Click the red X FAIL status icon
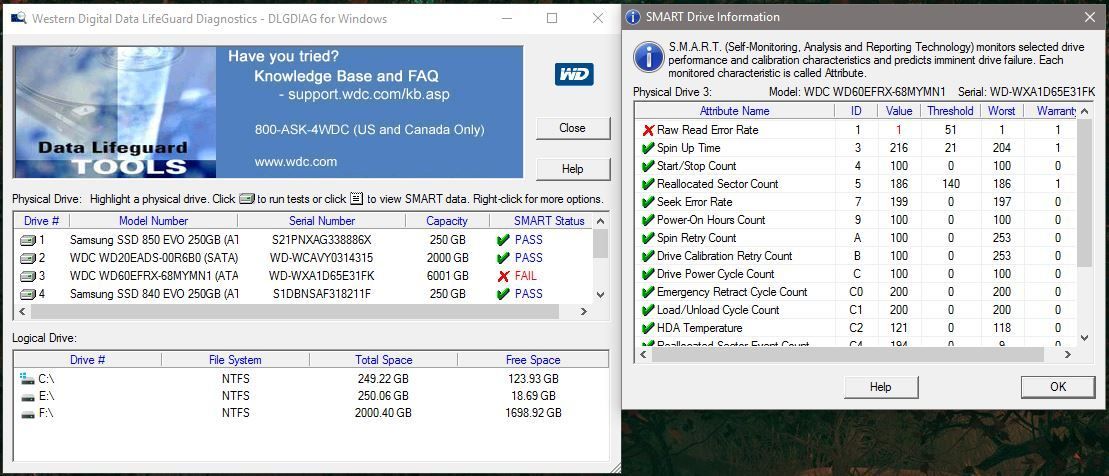1109x476 pixels. [504, 276]
